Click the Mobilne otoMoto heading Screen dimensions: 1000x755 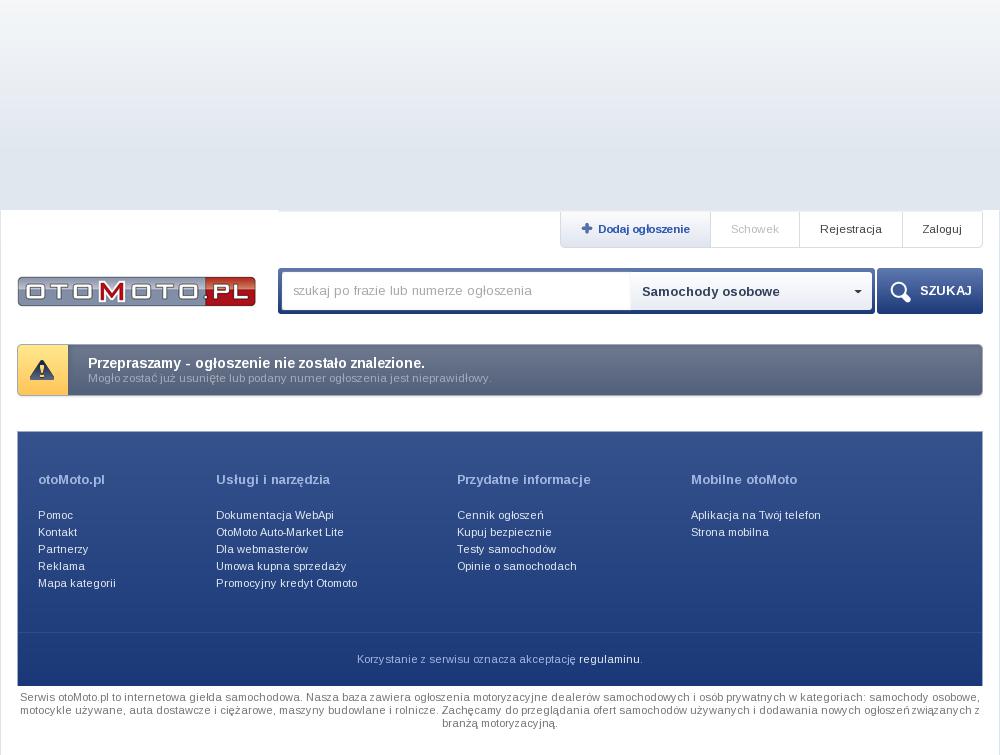(744, 480)
